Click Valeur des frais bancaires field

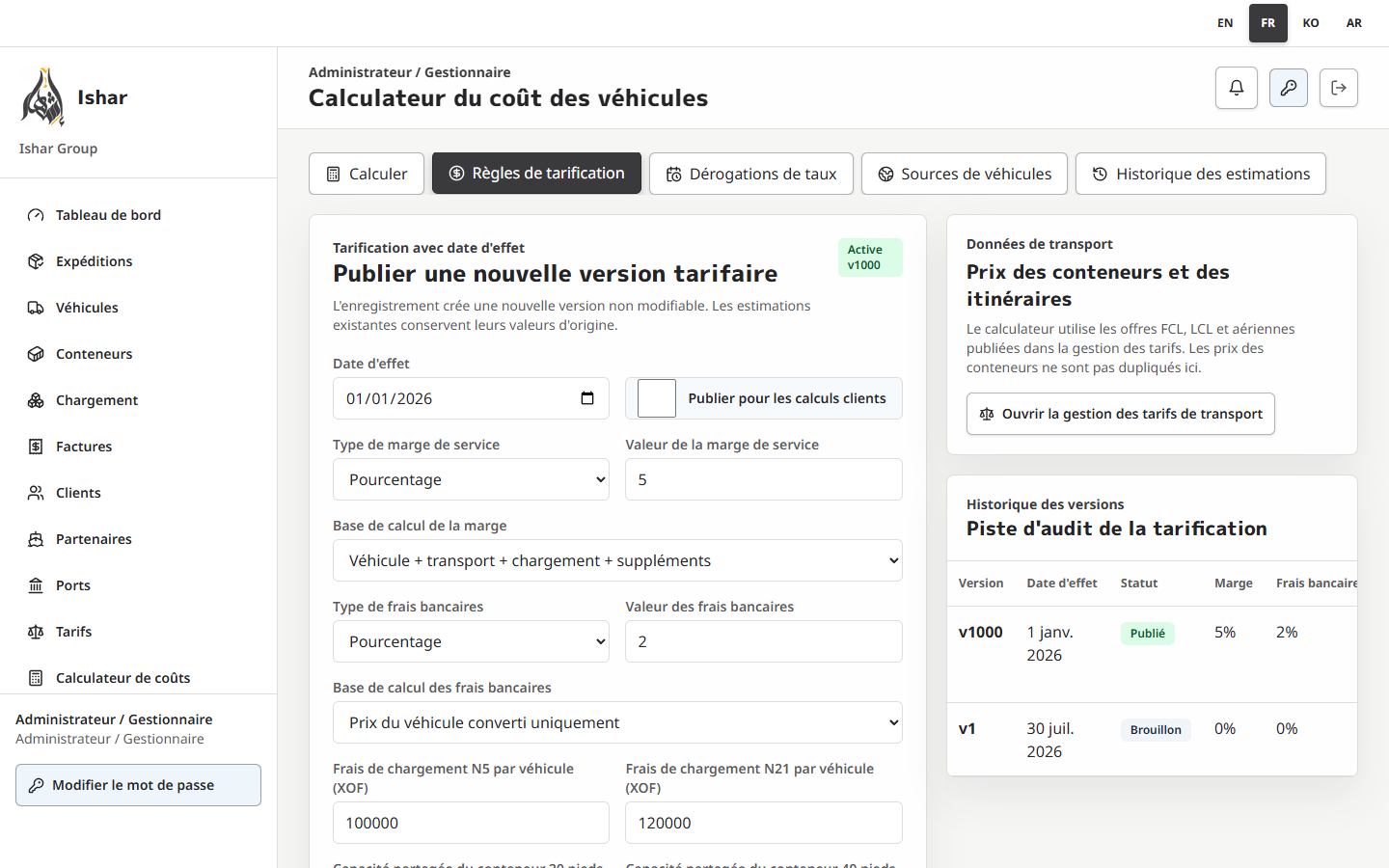[x=764, y=641]
